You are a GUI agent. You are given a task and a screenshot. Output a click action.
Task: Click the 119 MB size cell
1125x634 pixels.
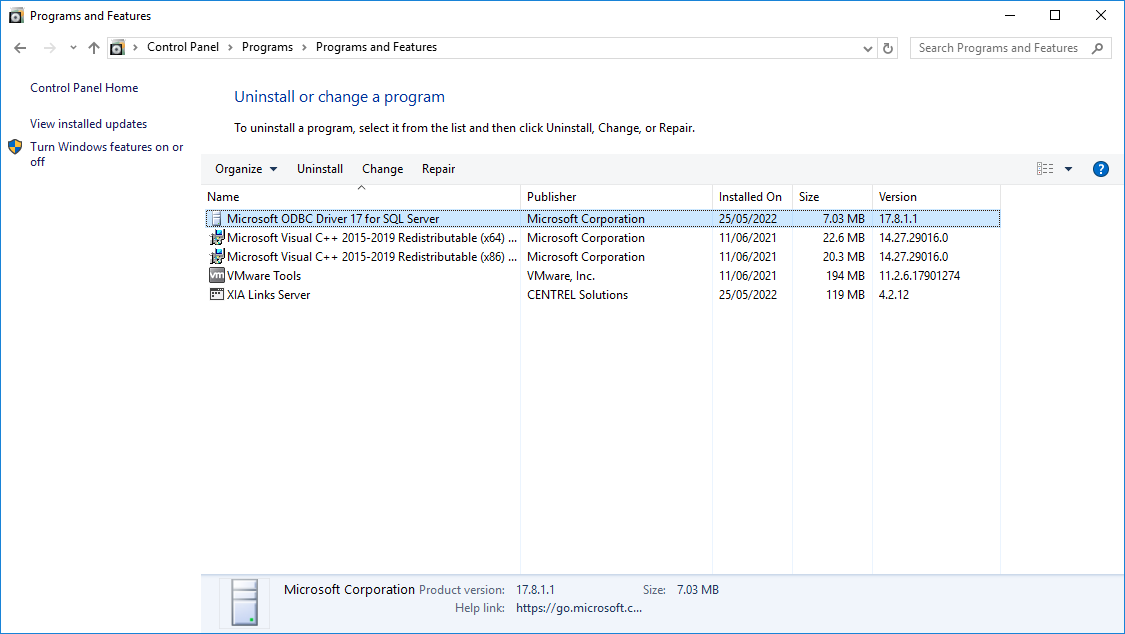click(x=845, y=295)
